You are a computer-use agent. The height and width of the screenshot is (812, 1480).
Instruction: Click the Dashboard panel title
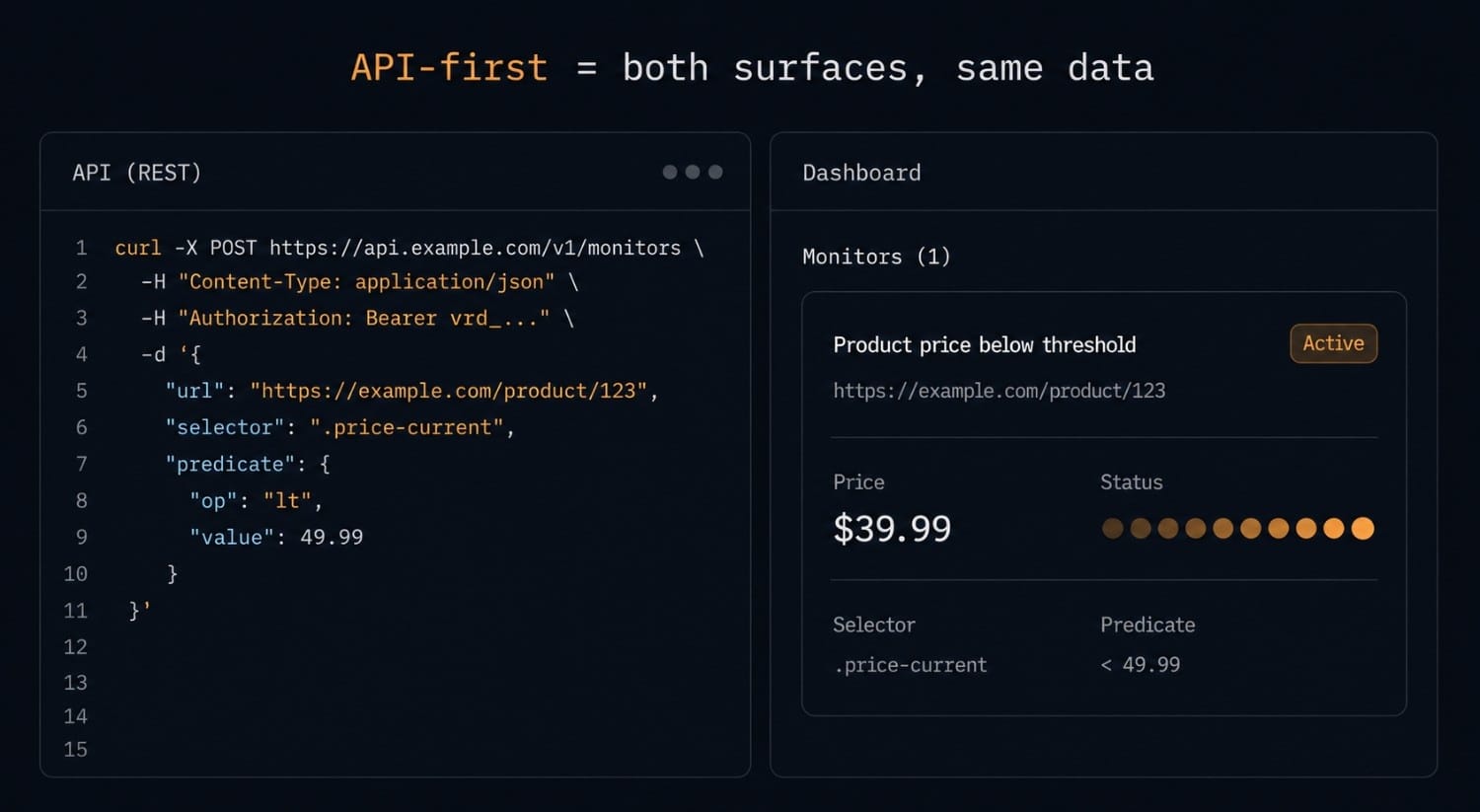click(861, 173)
